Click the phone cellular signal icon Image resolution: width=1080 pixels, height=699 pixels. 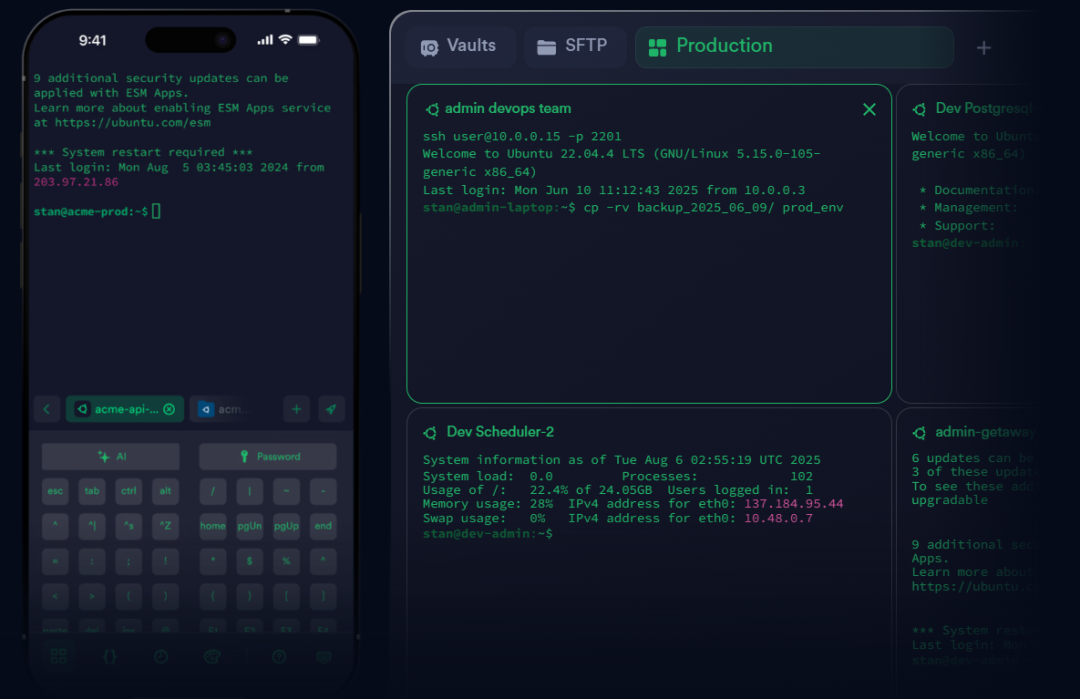pyautogui.click(x=265, y=40)
